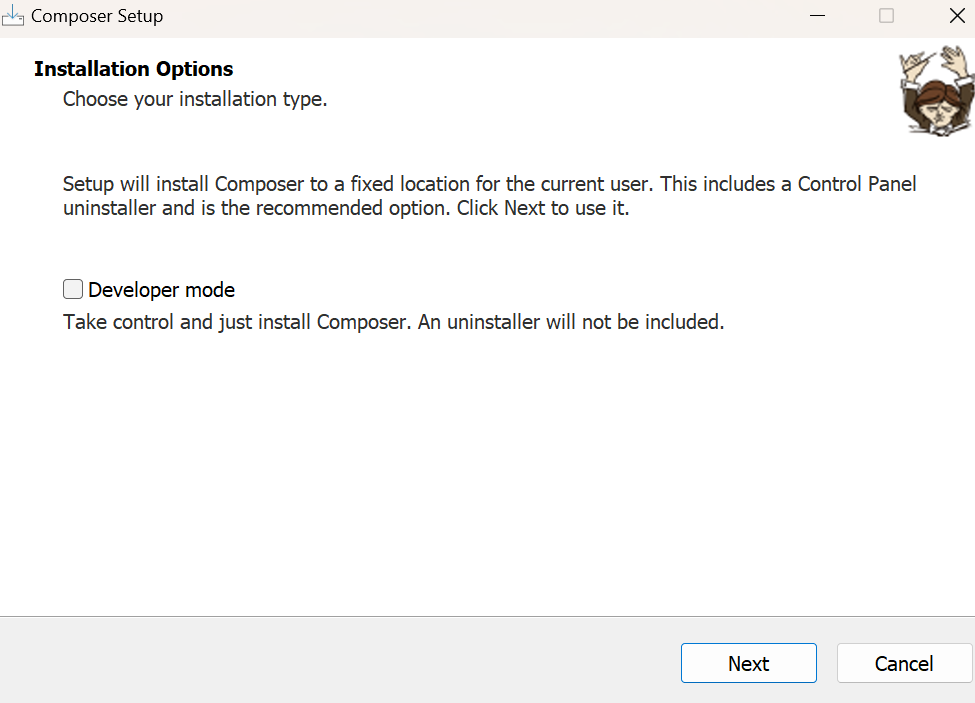This screenshot has width=975, height=703.
Task: Close the Composer Setup window
Action: tap(954, 17)
